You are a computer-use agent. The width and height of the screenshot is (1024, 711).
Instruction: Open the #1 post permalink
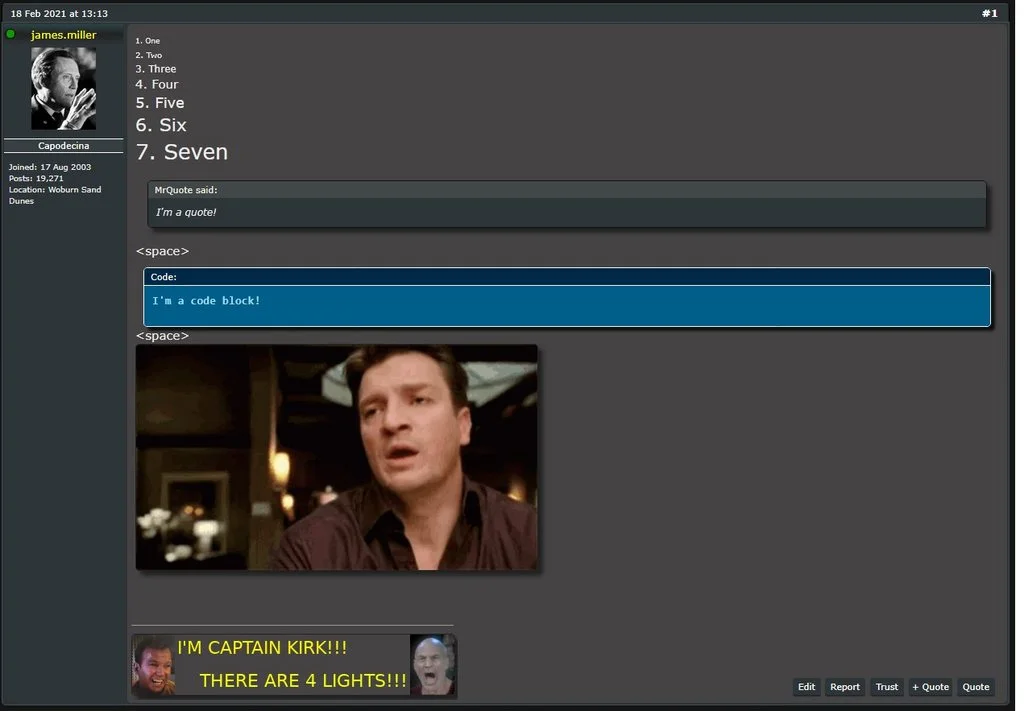989,13
